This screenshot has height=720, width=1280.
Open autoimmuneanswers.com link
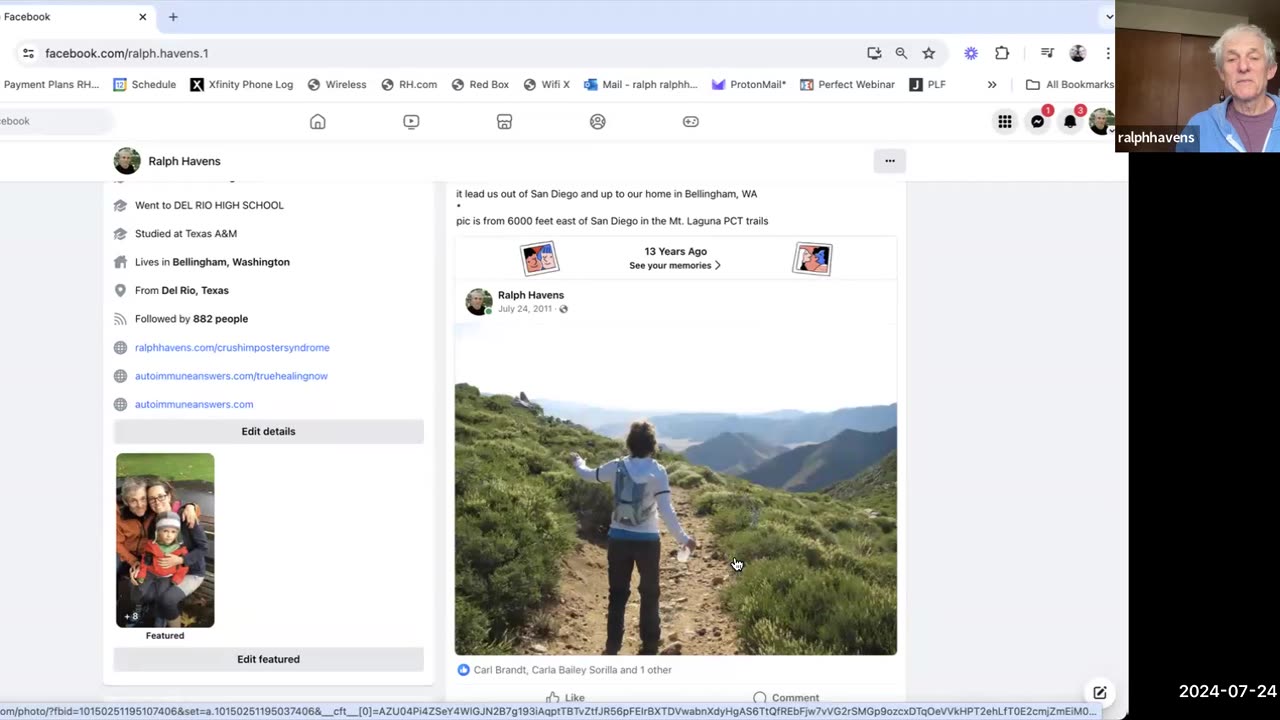click(194, 405)
